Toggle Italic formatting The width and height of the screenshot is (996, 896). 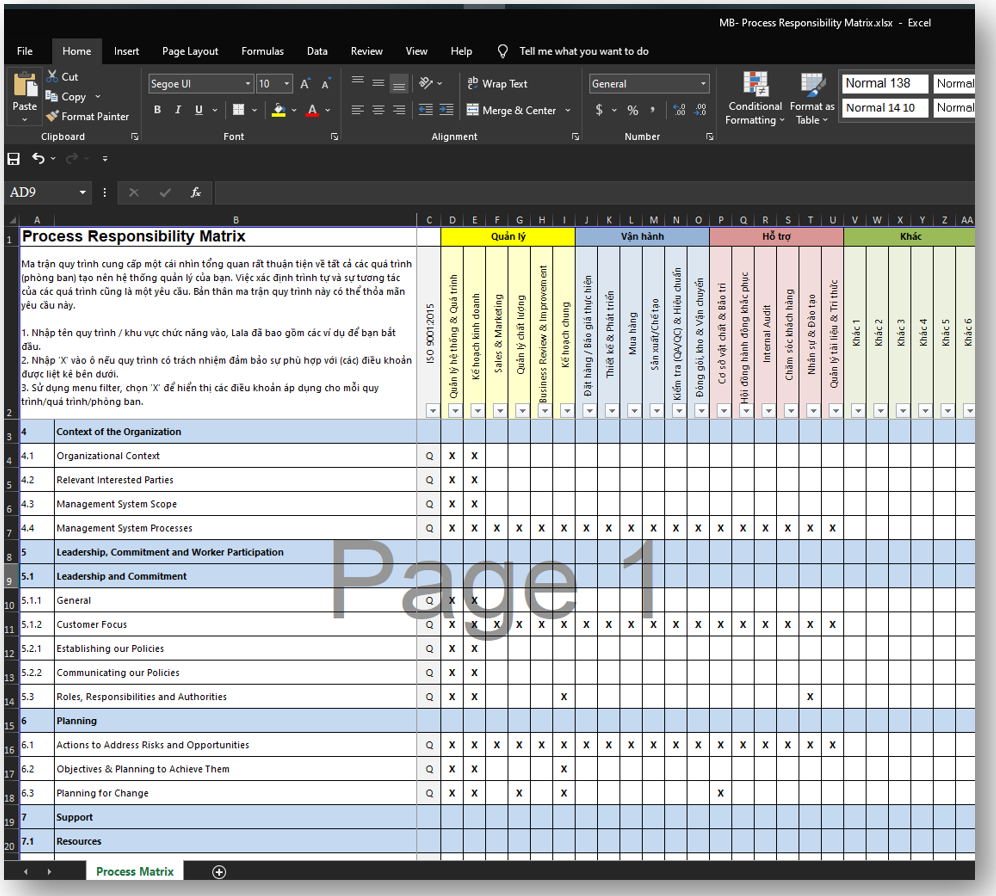coord(178,110)
